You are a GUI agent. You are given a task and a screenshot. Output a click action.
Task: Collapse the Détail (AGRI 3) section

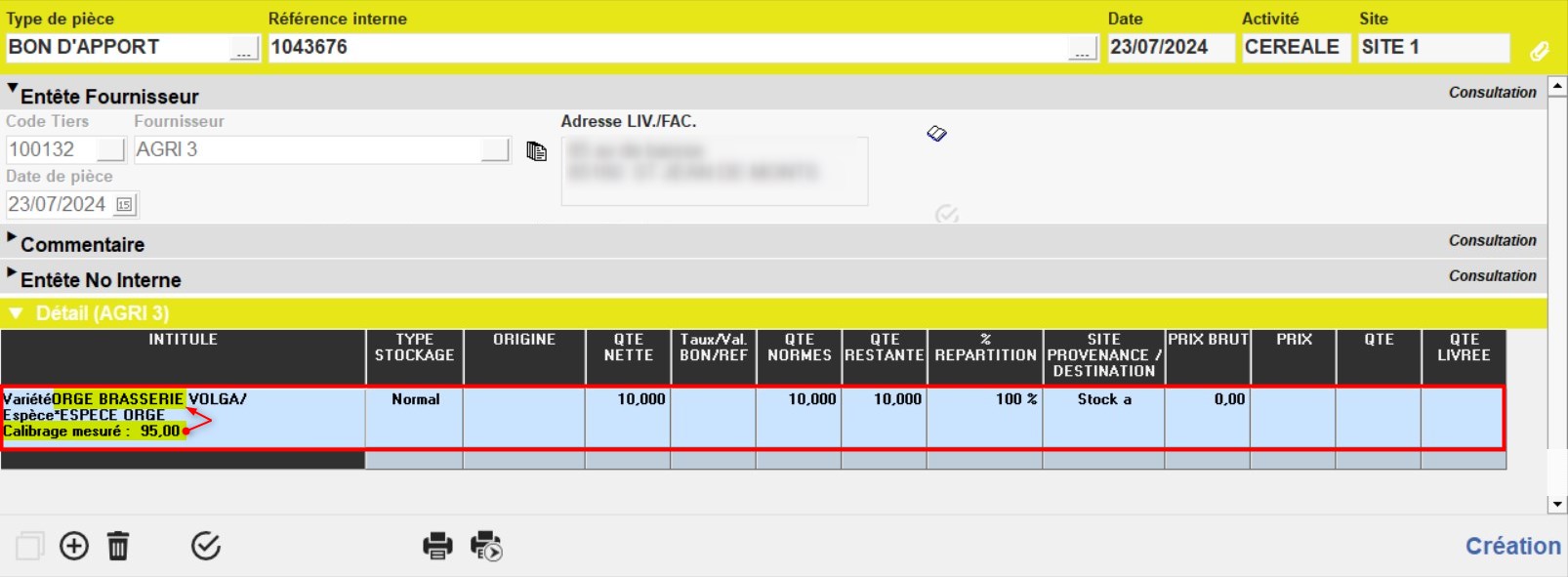(16, 313)
